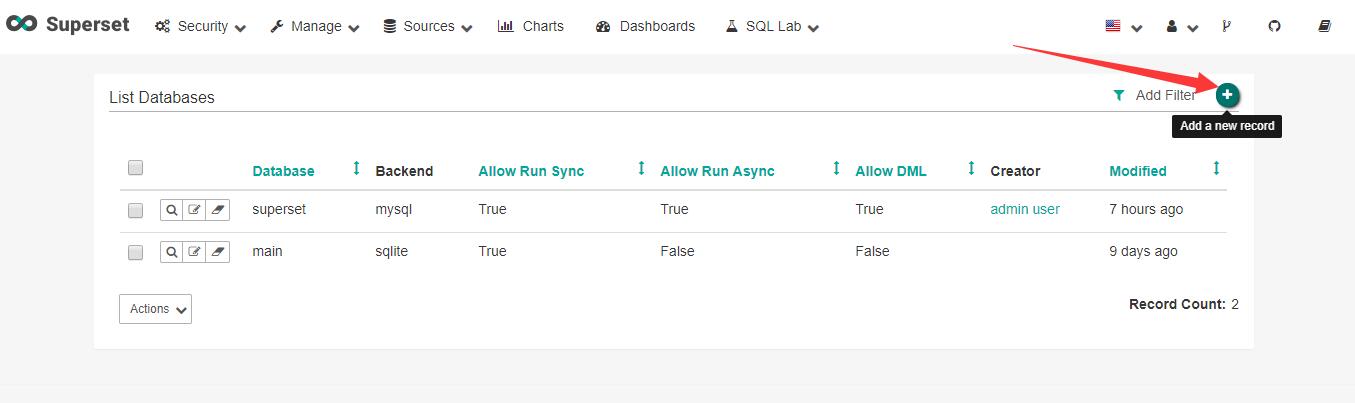
Task: Click the green Add a new record plus icon
Action: coord(1227,95)
